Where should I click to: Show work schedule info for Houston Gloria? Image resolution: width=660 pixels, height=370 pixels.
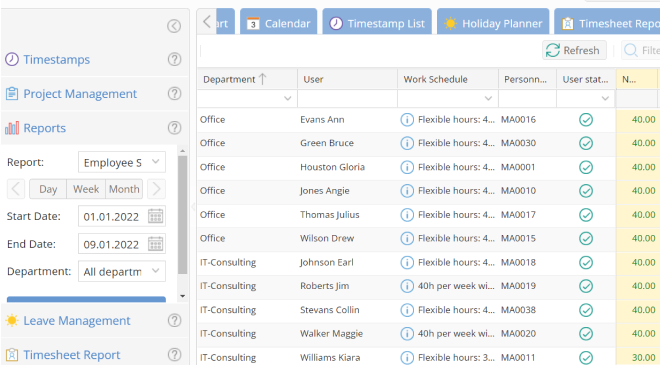(407, 167)
